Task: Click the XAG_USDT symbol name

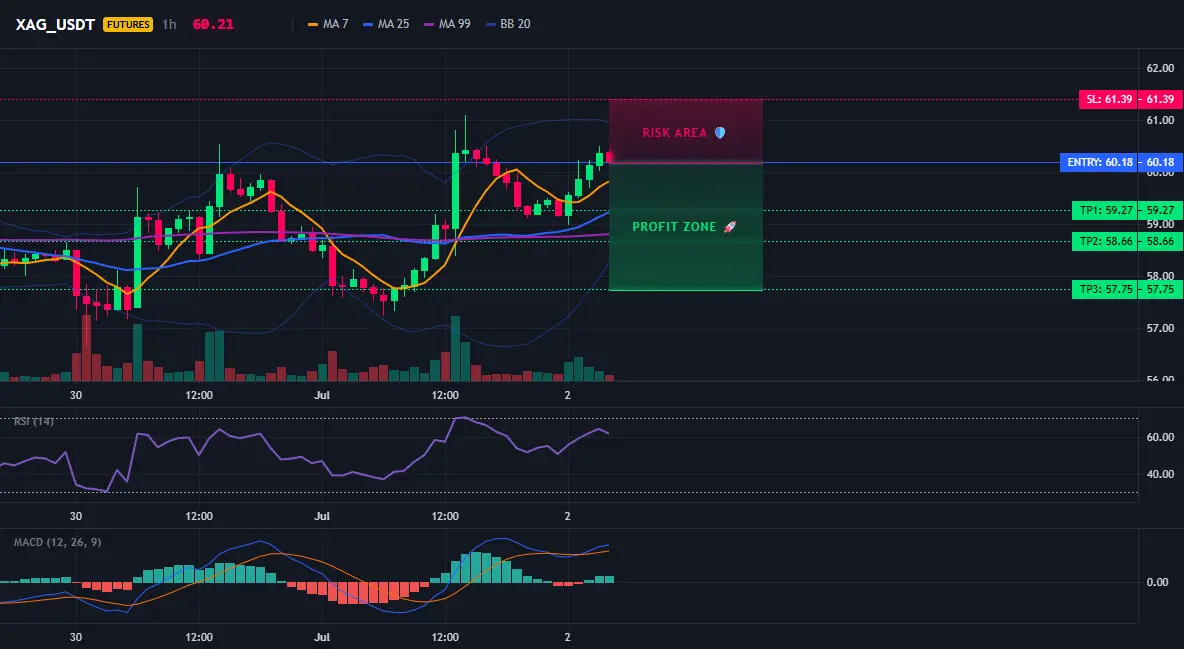Action: (55, 24)
